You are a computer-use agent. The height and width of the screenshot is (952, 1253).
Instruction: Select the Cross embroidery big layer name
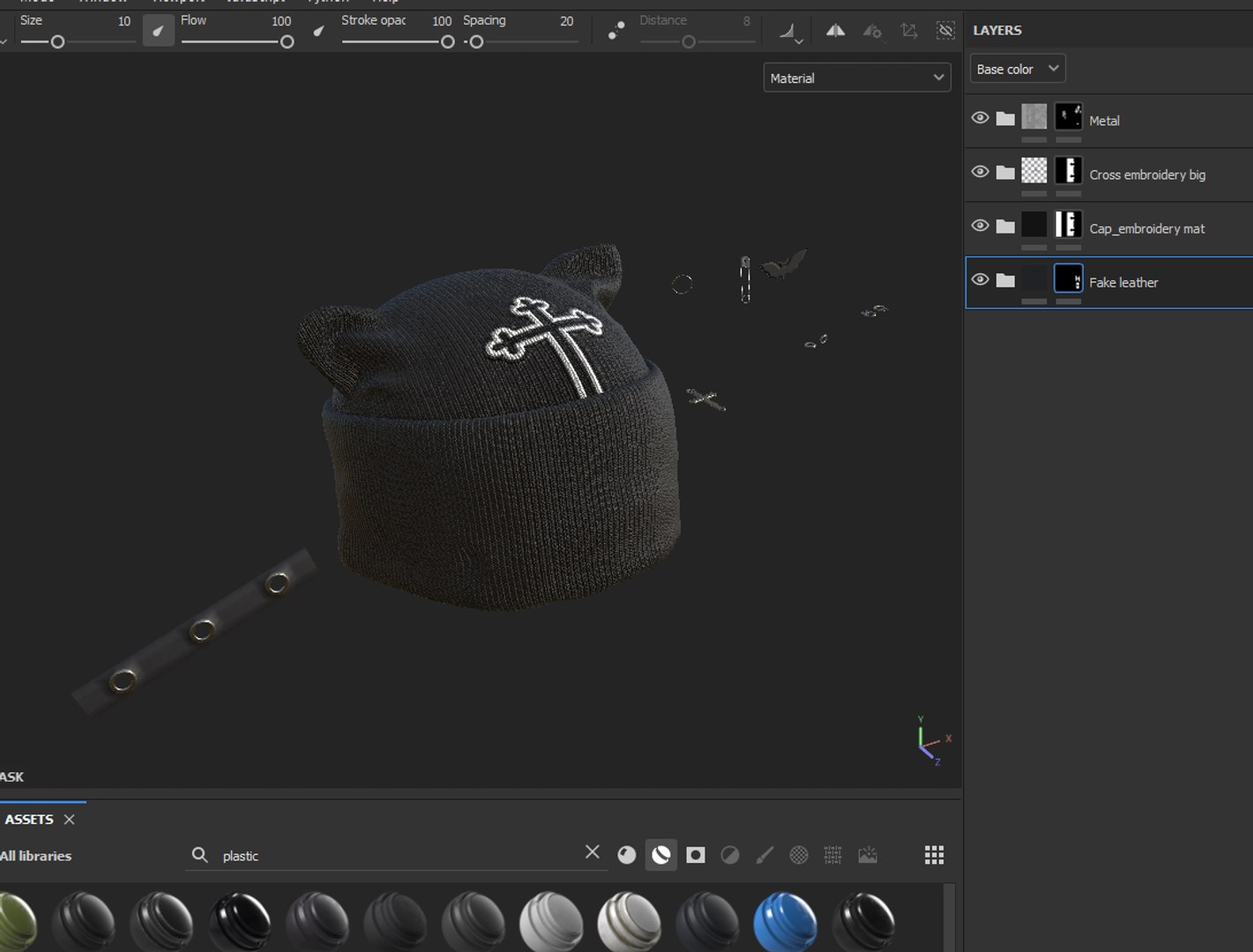1147,175
